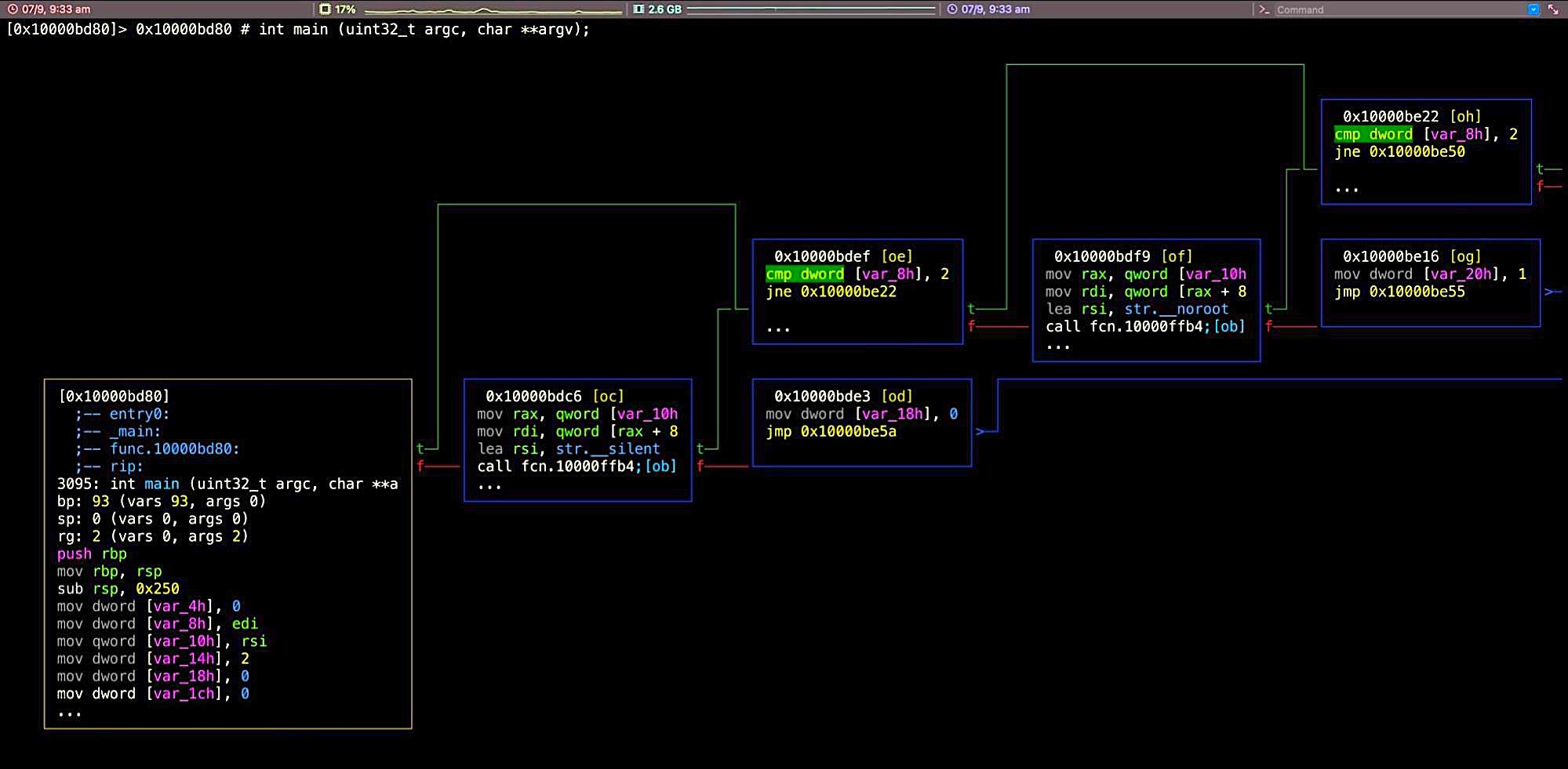The width and height of the screenshot is (1568, 769).
Task: Toggle fullscreen with the expand arrows icon
Action: pos(1553,9)
